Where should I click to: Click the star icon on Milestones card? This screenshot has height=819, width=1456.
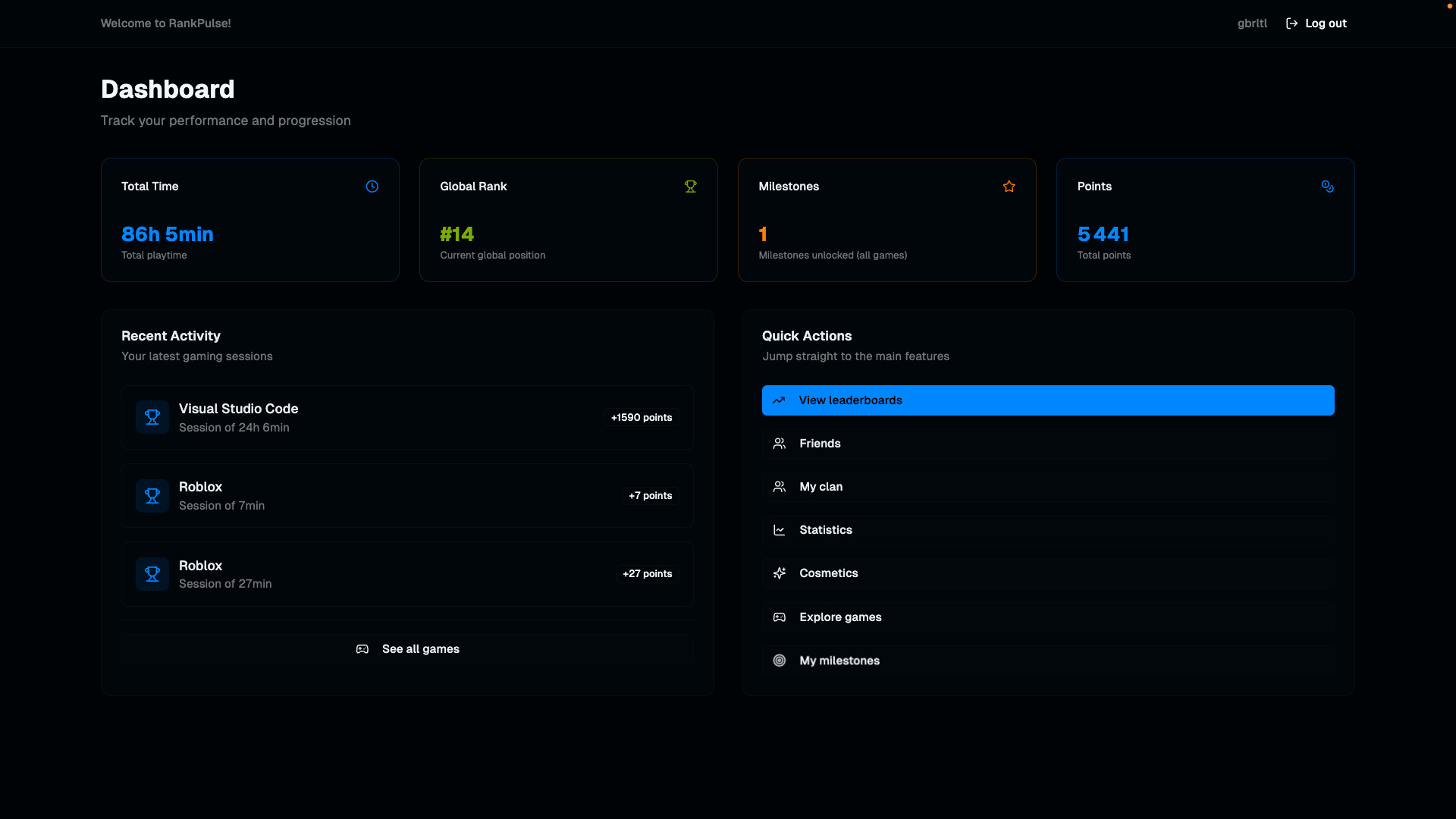click(1009, 187)
